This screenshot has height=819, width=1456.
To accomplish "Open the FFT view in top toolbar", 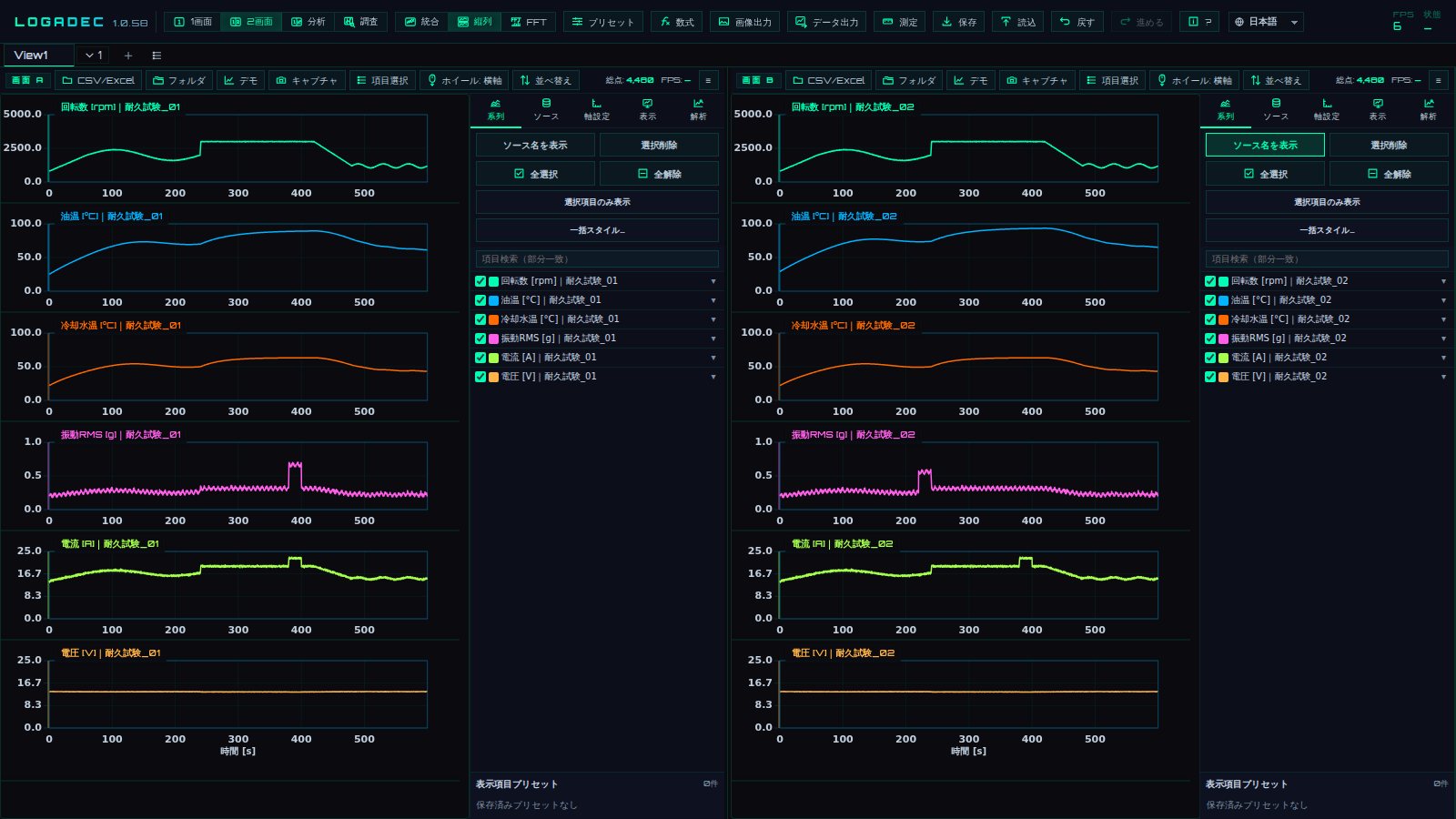I will click(x=529, y=22).
